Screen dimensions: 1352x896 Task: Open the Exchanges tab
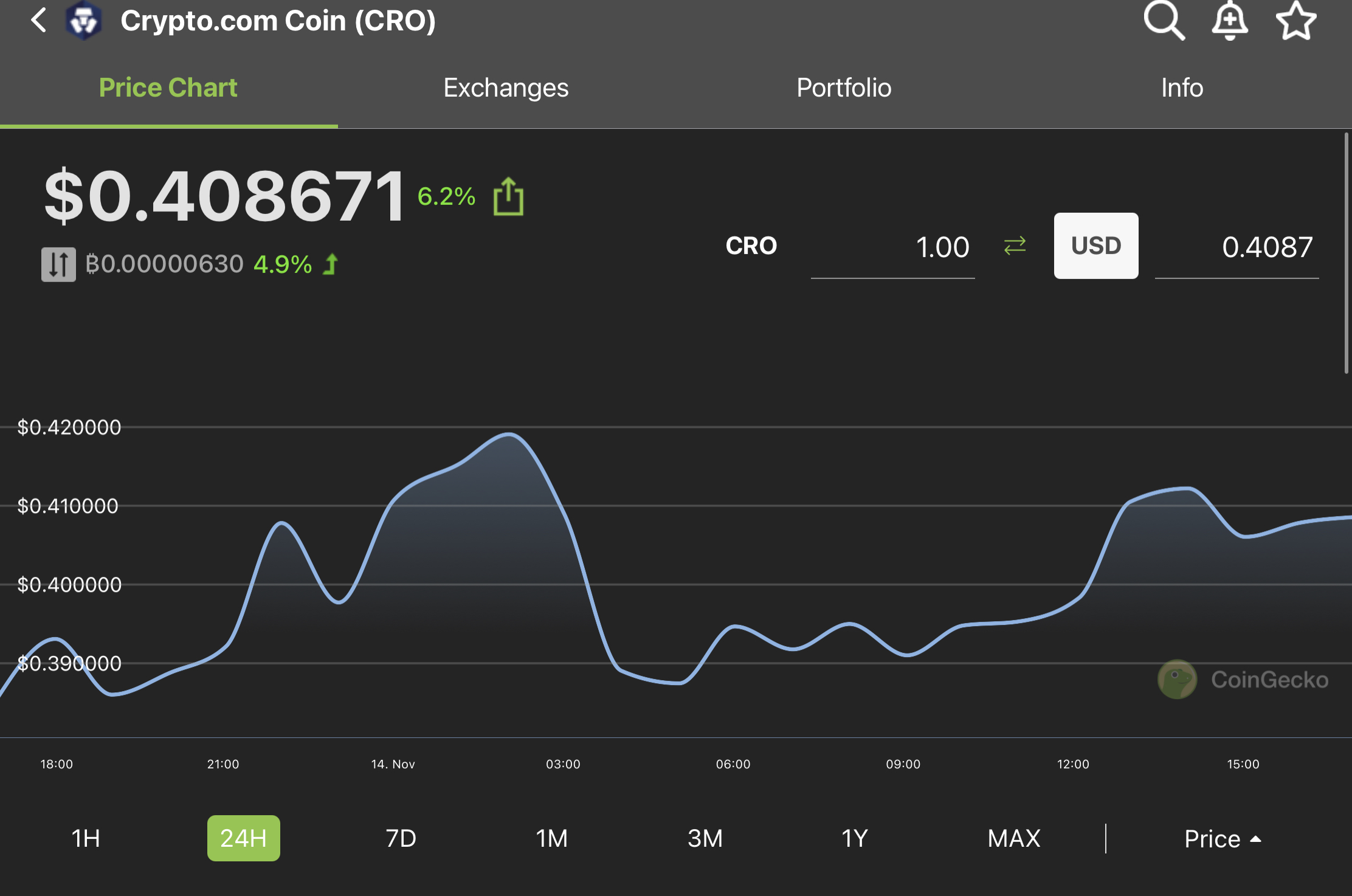(506, 88)
